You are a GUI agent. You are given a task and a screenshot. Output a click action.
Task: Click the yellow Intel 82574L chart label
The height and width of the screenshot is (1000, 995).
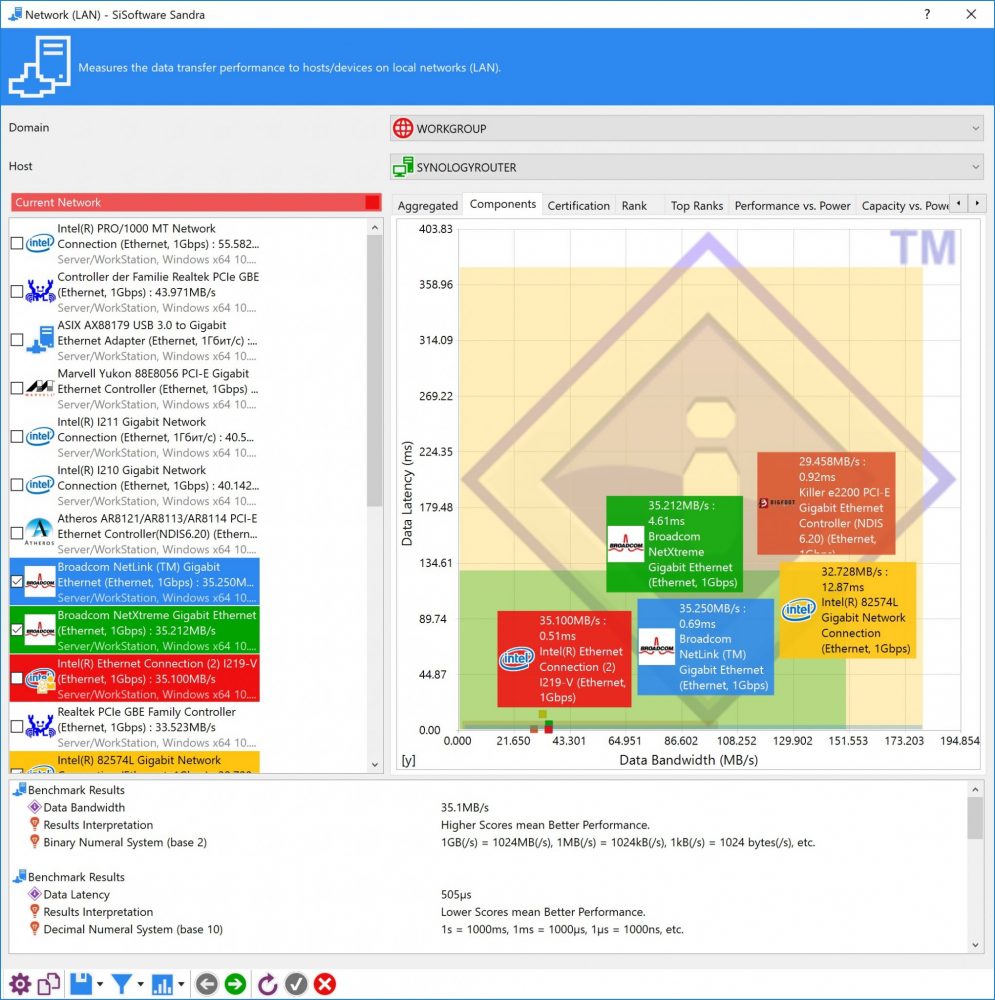(x=848, y=610)
